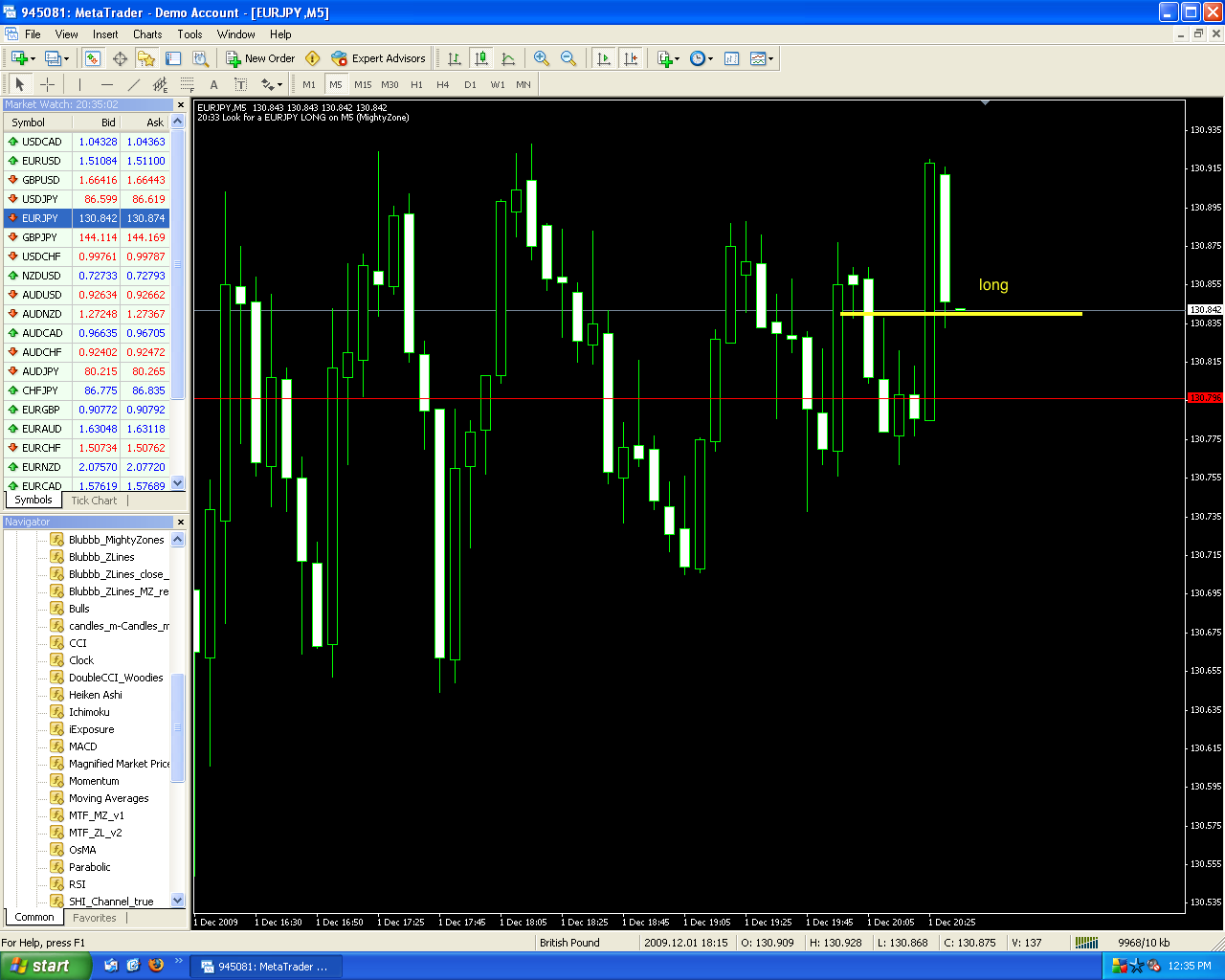Select the Cursor arrow tool

pyautogui.click(x=20, y=84)
